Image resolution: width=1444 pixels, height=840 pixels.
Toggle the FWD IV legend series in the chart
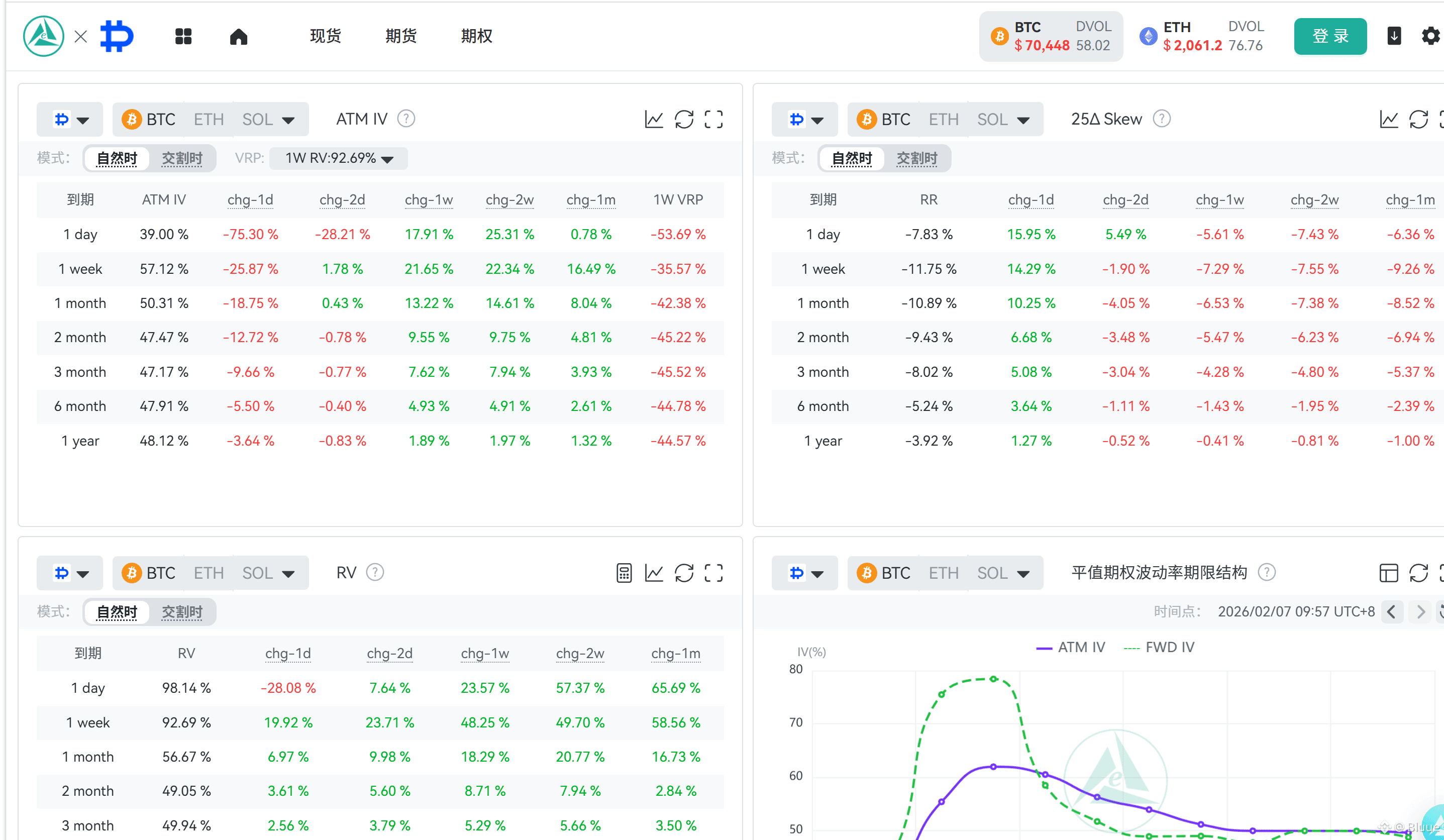tap(1159, 648)
